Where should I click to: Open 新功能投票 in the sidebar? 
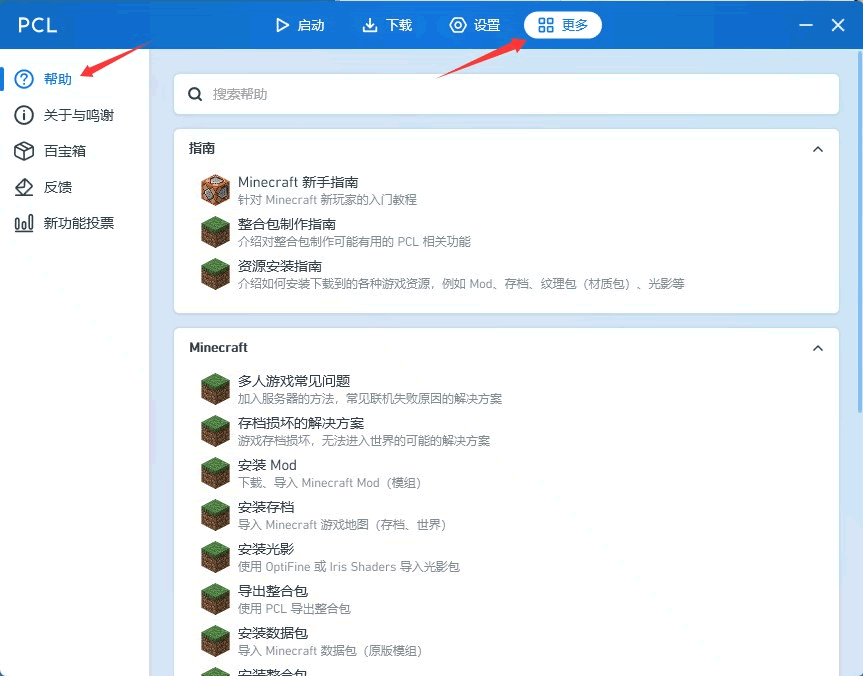tap(68, 223)
